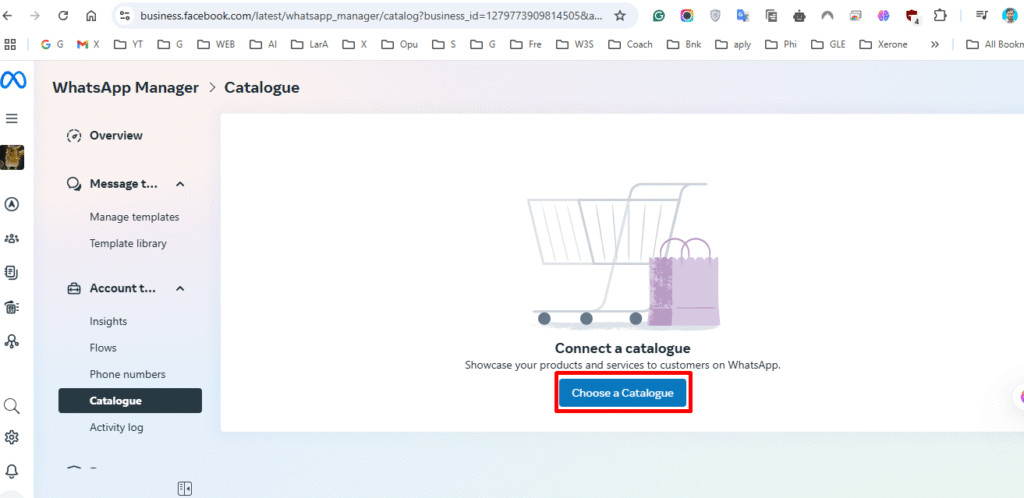Viewport: 1024px width, 498px height.
Task: Bookmark this page with the star icon
Action: (620, 16)
